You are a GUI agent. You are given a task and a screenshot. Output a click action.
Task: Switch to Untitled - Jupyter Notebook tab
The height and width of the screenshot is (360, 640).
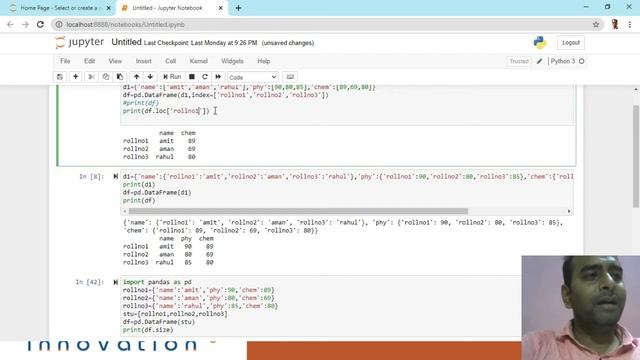point(167,8)
